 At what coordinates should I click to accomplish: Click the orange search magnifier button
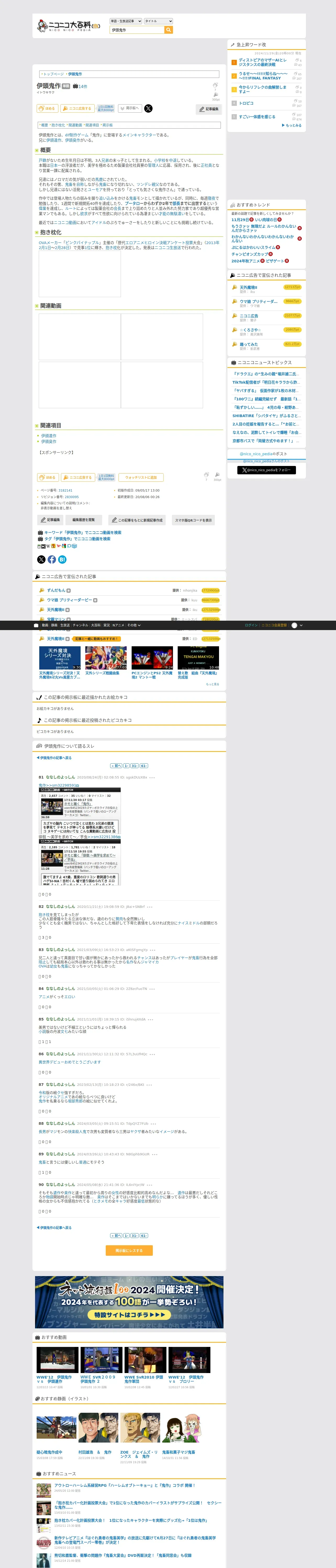(x=169, y=30)
